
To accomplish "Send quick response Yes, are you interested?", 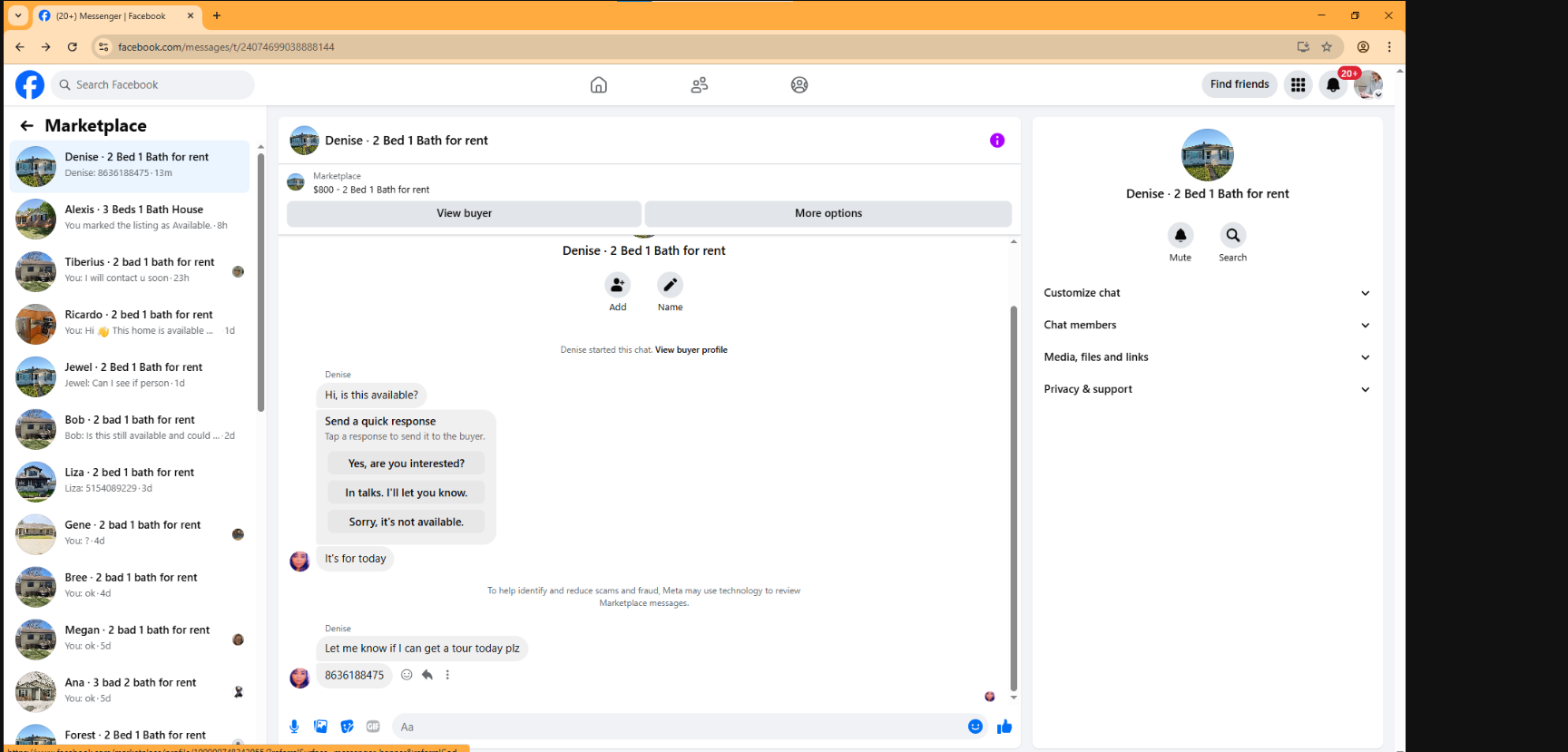I will [x=407, y=464].
